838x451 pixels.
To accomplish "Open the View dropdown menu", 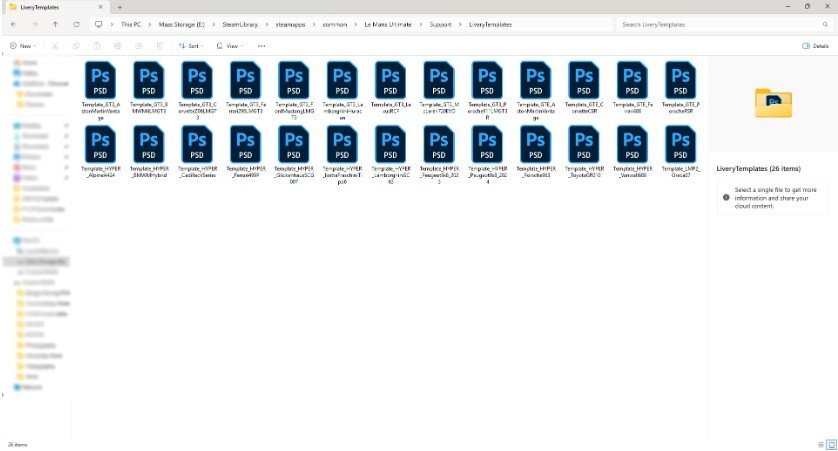I will point(230,46).
